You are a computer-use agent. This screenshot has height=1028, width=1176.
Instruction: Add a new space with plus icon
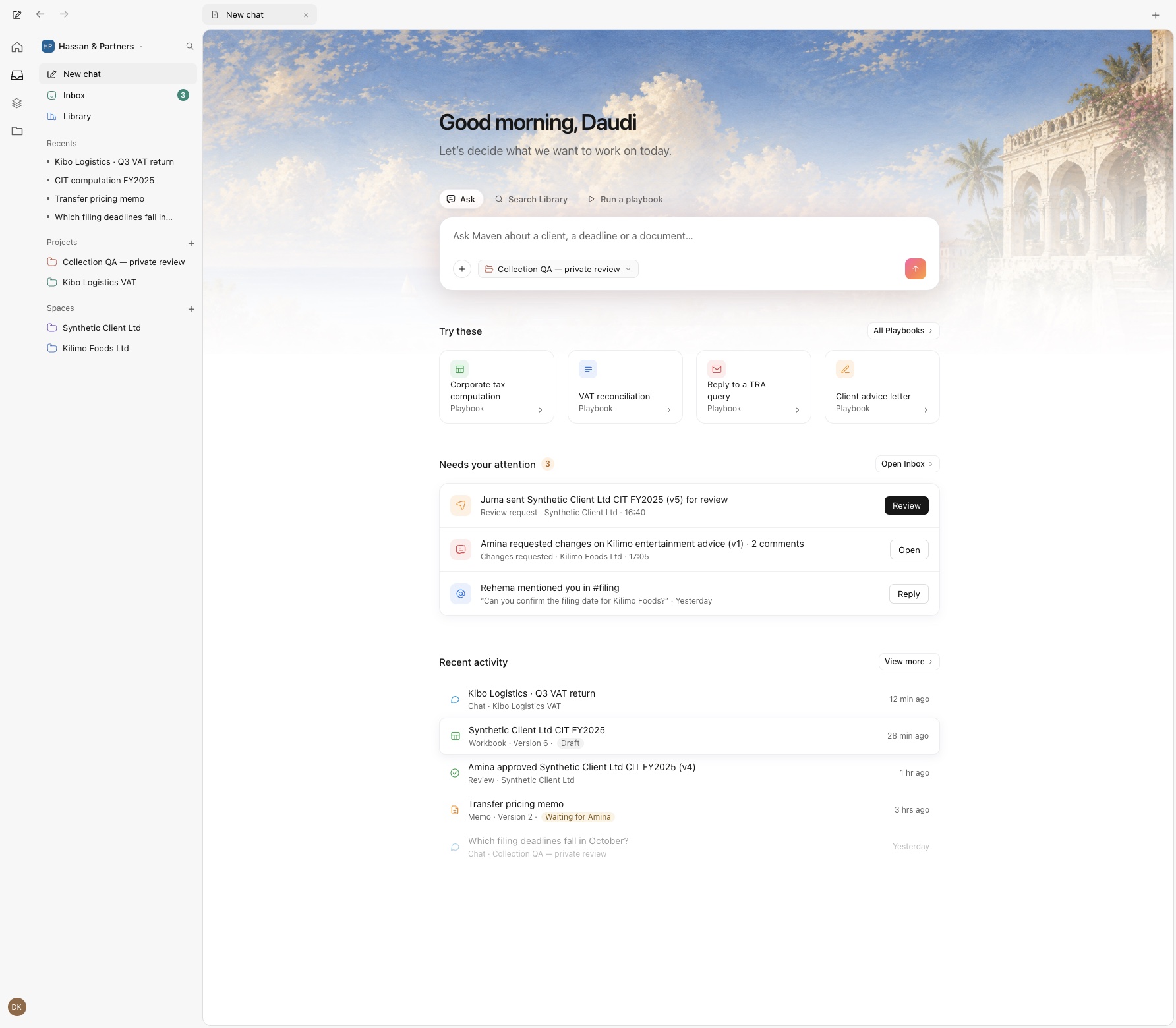point(191,309)
